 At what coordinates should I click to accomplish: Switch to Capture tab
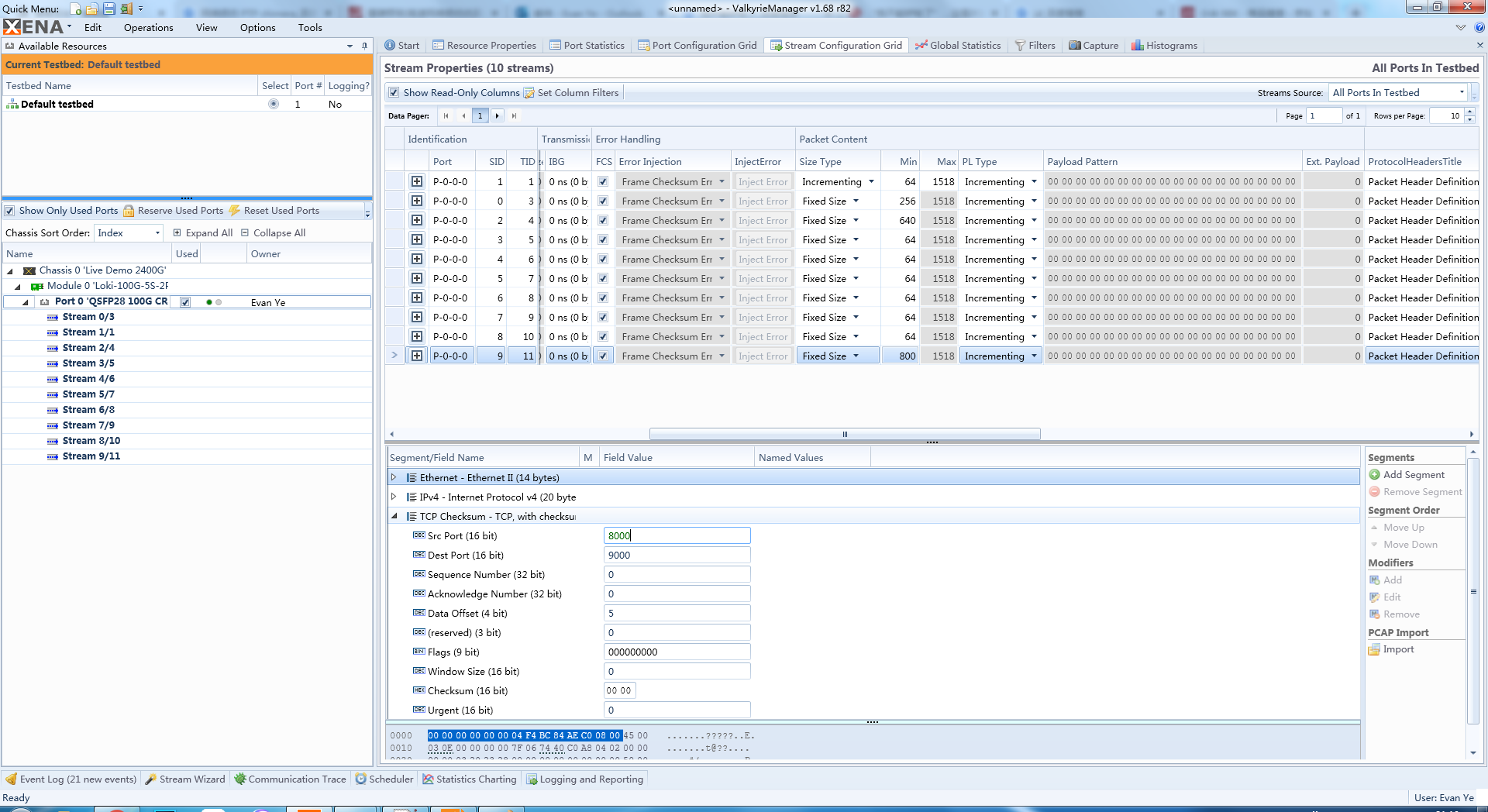[x=1094, y=46]
